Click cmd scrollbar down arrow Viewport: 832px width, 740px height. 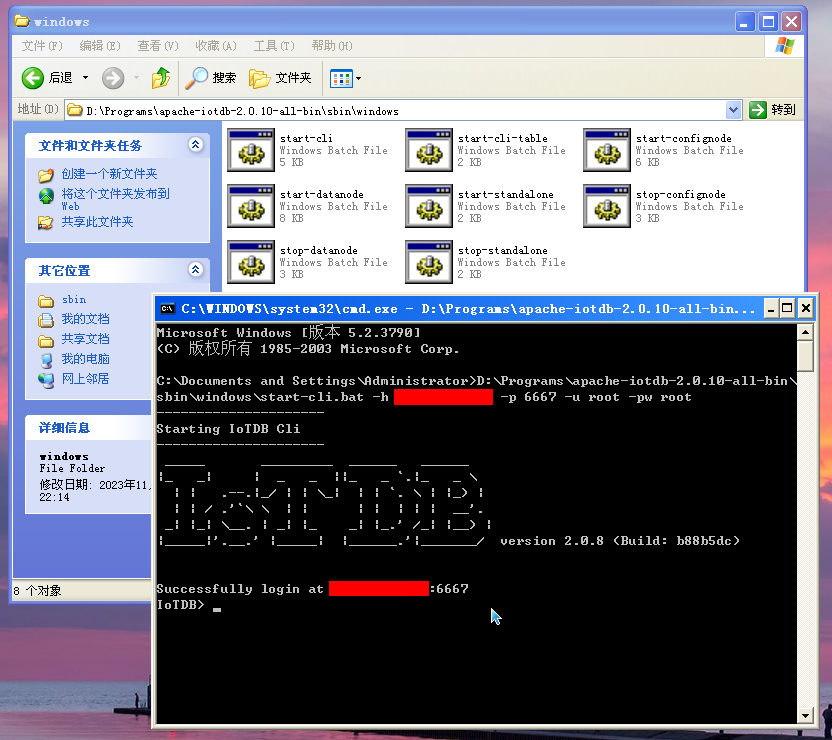(x=805, y=715)
